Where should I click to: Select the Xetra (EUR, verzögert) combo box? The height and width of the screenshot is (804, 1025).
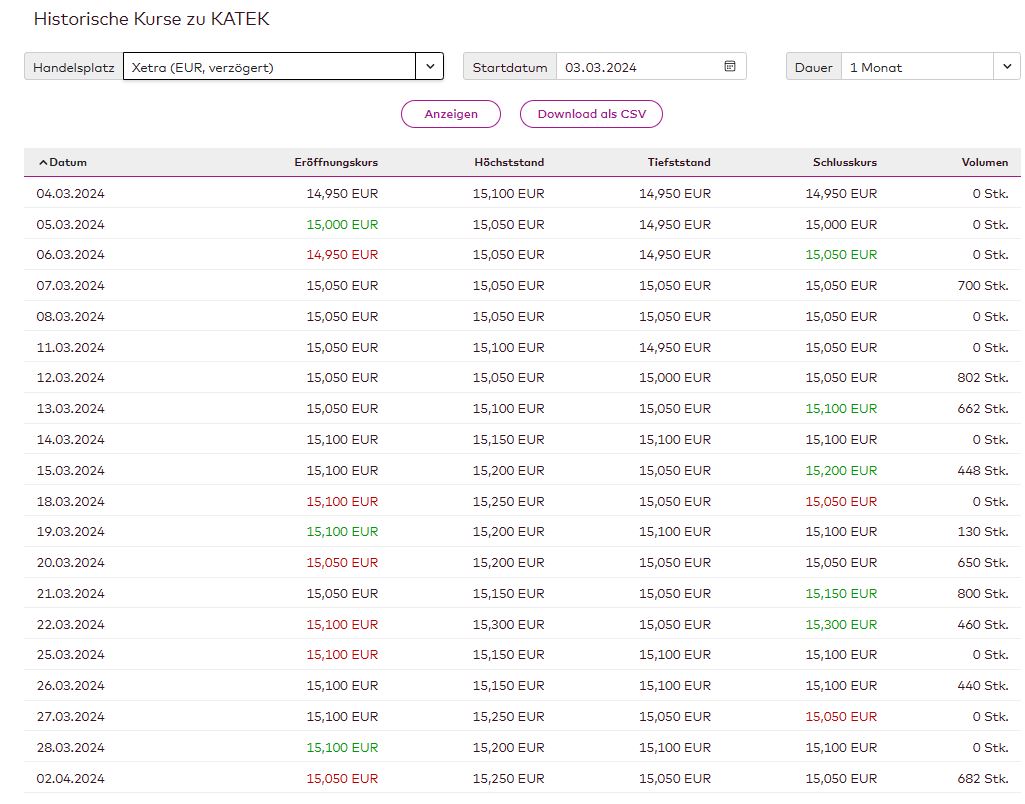point(269,67)
